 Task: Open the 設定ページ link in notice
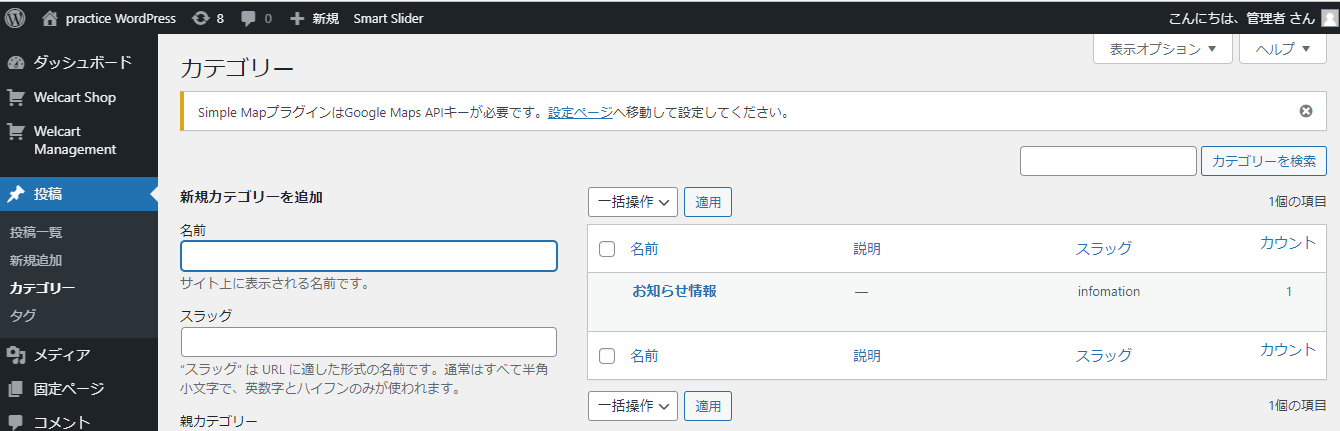click(581, 112)
